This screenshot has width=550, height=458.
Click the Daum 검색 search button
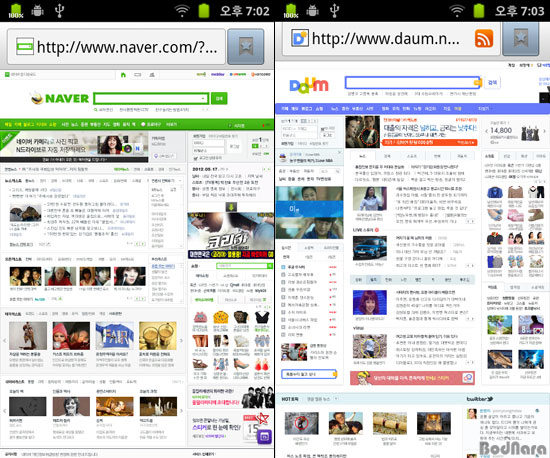point(492,82)
